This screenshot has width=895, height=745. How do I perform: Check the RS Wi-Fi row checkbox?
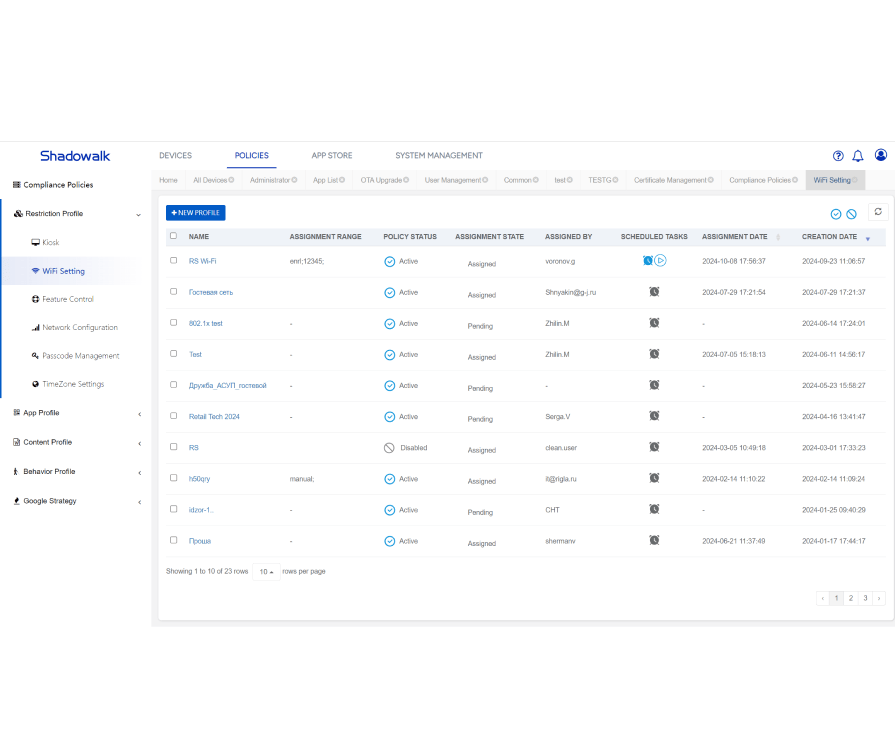(x=174, y=260)
